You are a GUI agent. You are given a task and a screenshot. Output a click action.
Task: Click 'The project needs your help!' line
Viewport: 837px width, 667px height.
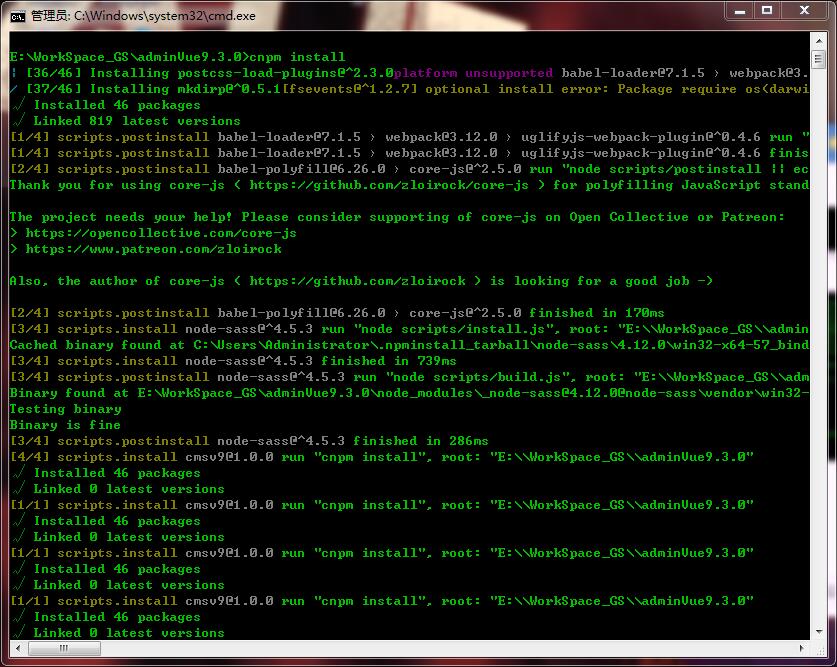(397, 217)
